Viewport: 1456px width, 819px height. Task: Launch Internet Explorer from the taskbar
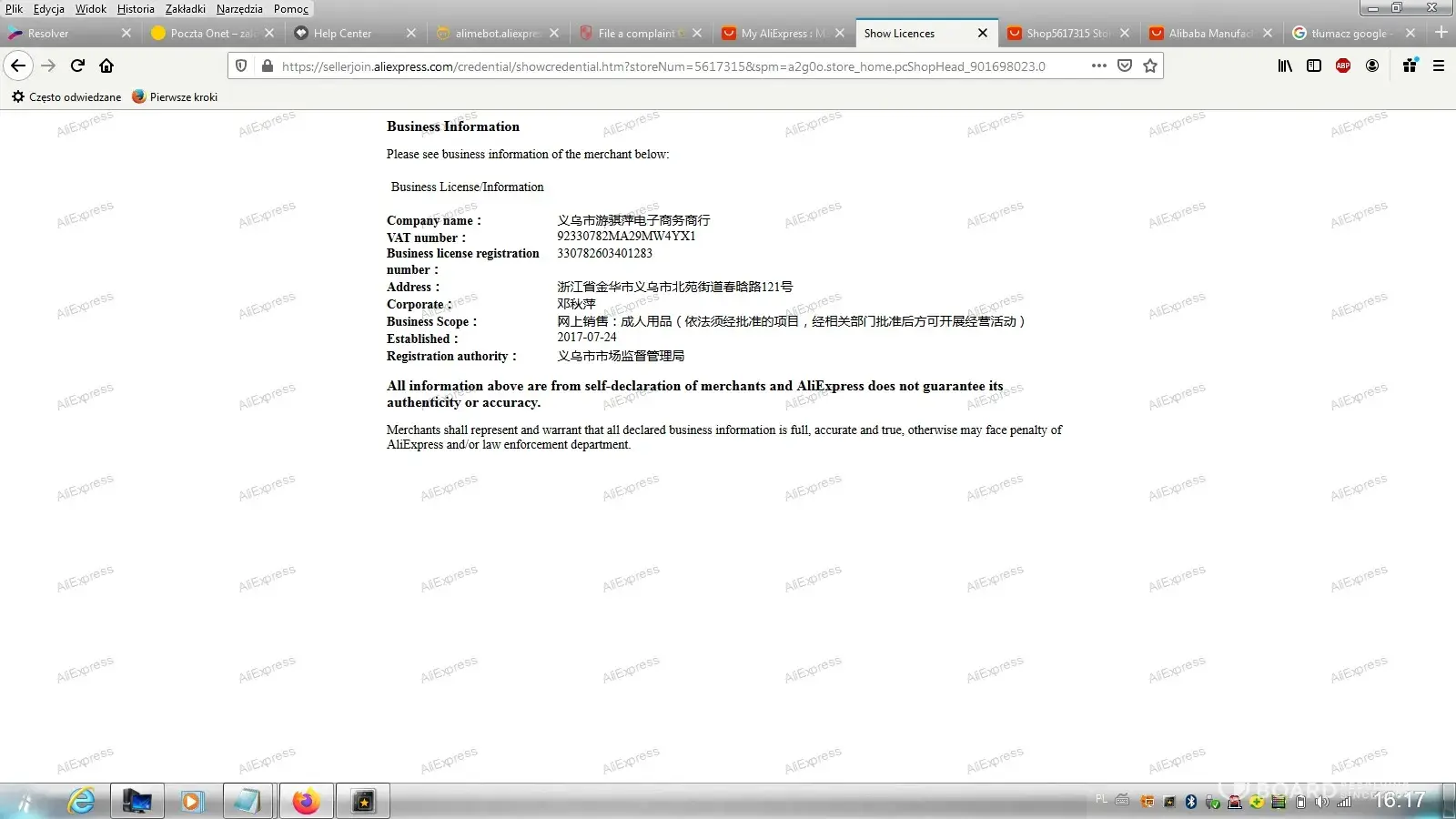[81, 801]
